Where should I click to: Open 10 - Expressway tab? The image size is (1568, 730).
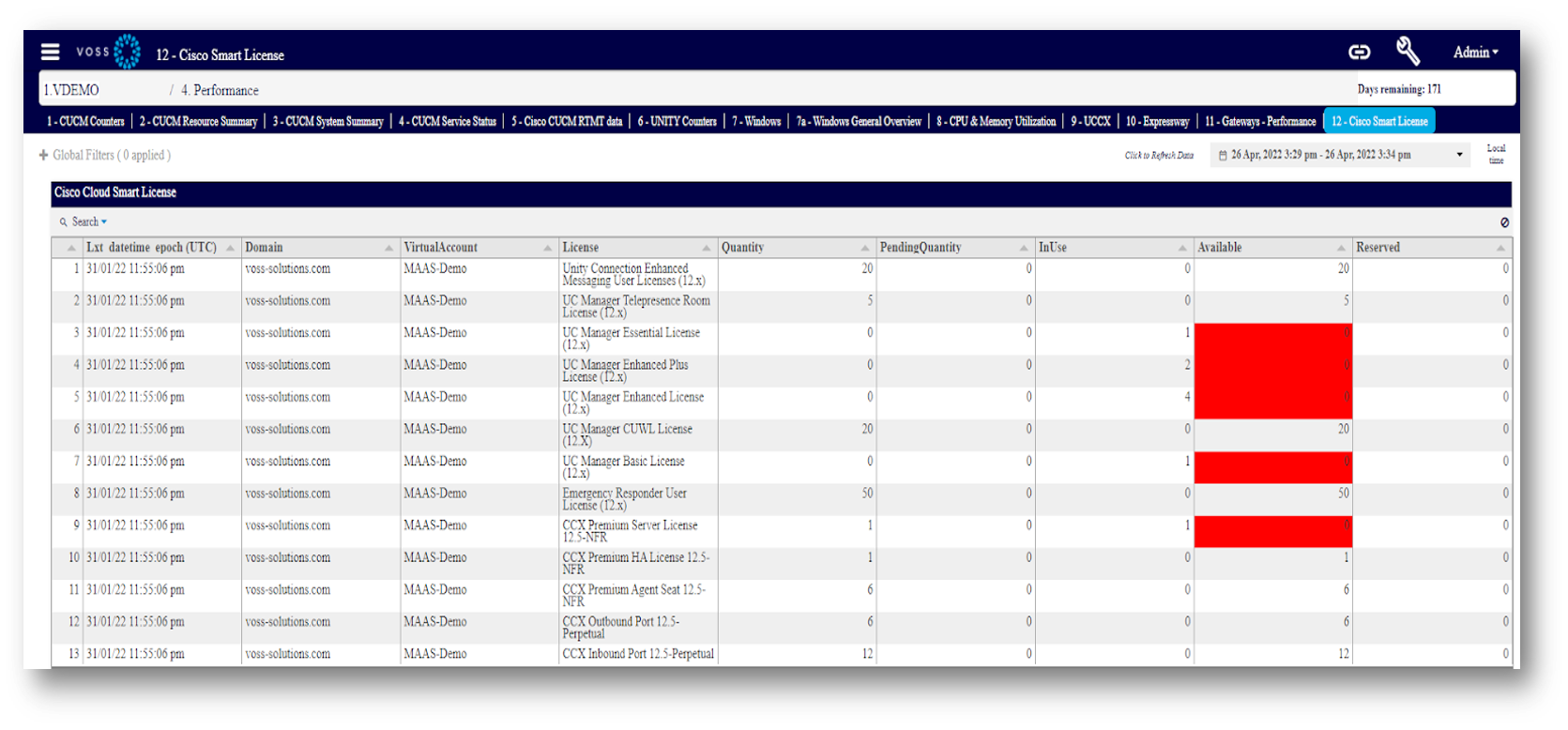pyautogui.click(x=1157, y=121)
